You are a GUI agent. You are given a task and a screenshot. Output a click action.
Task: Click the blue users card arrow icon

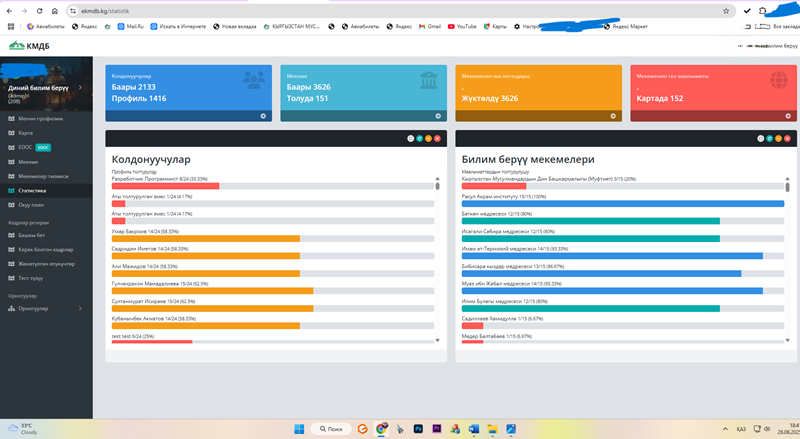coord(263,116)
